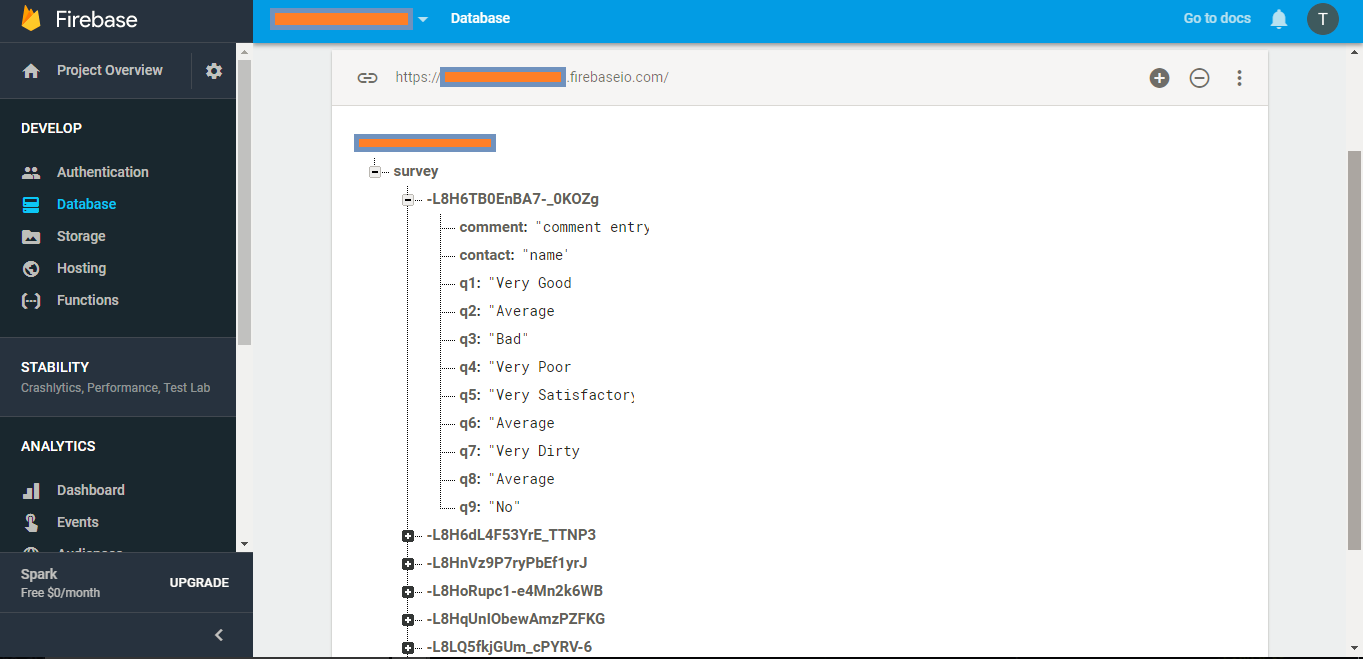Click the contact value "name"

point(545,255)
